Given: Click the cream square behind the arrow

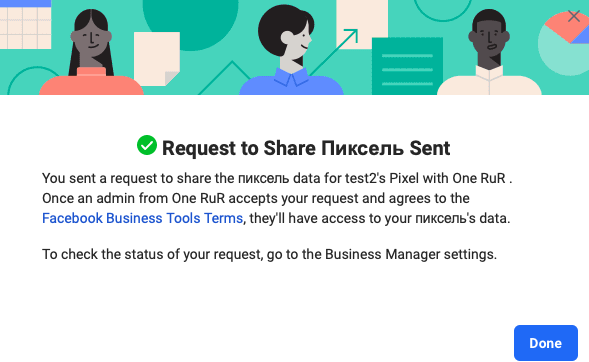Looking at the screenshot, I should (362, 23).
